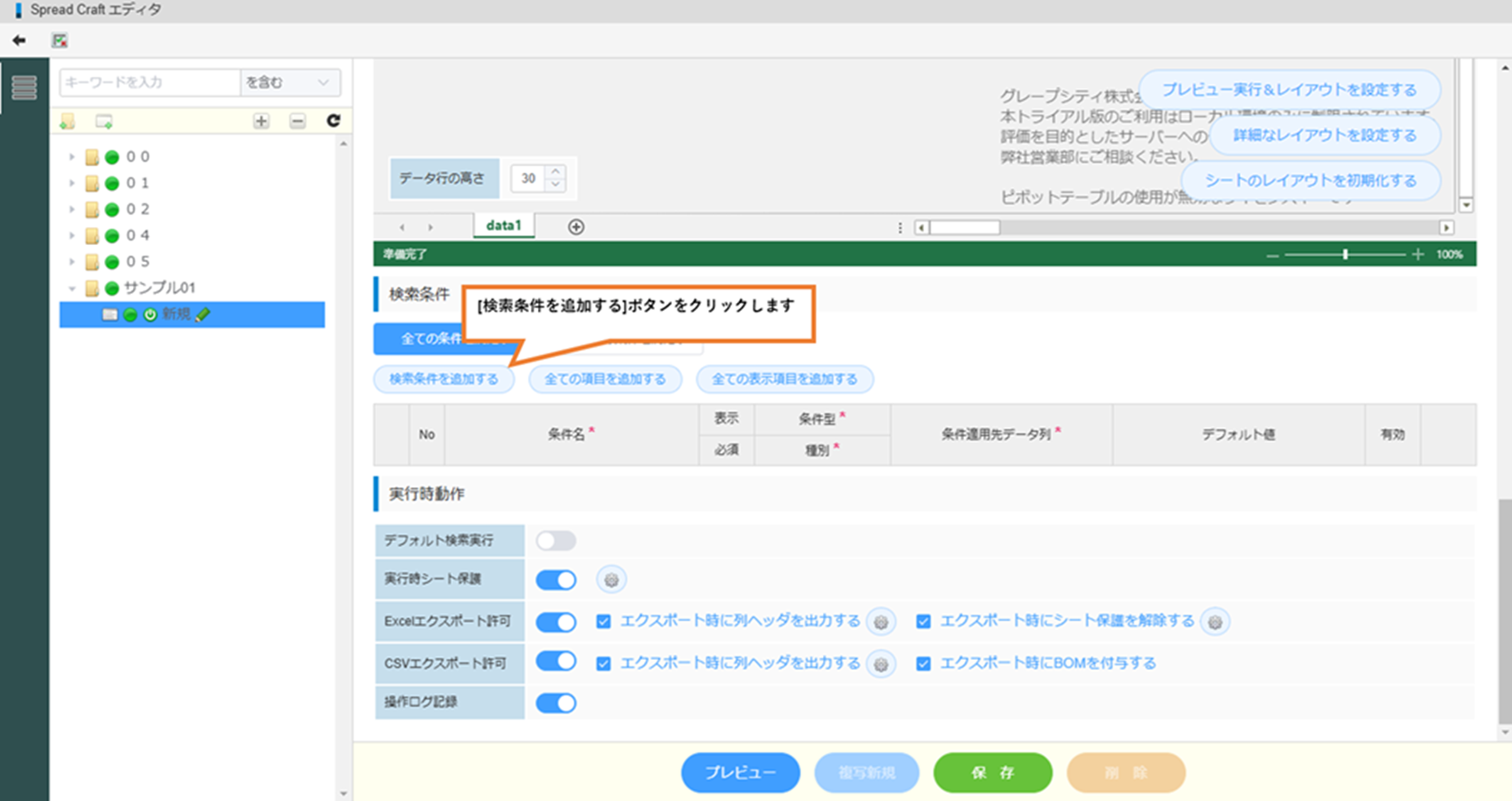Click the zoom slider handle

tap(1346, 255)
